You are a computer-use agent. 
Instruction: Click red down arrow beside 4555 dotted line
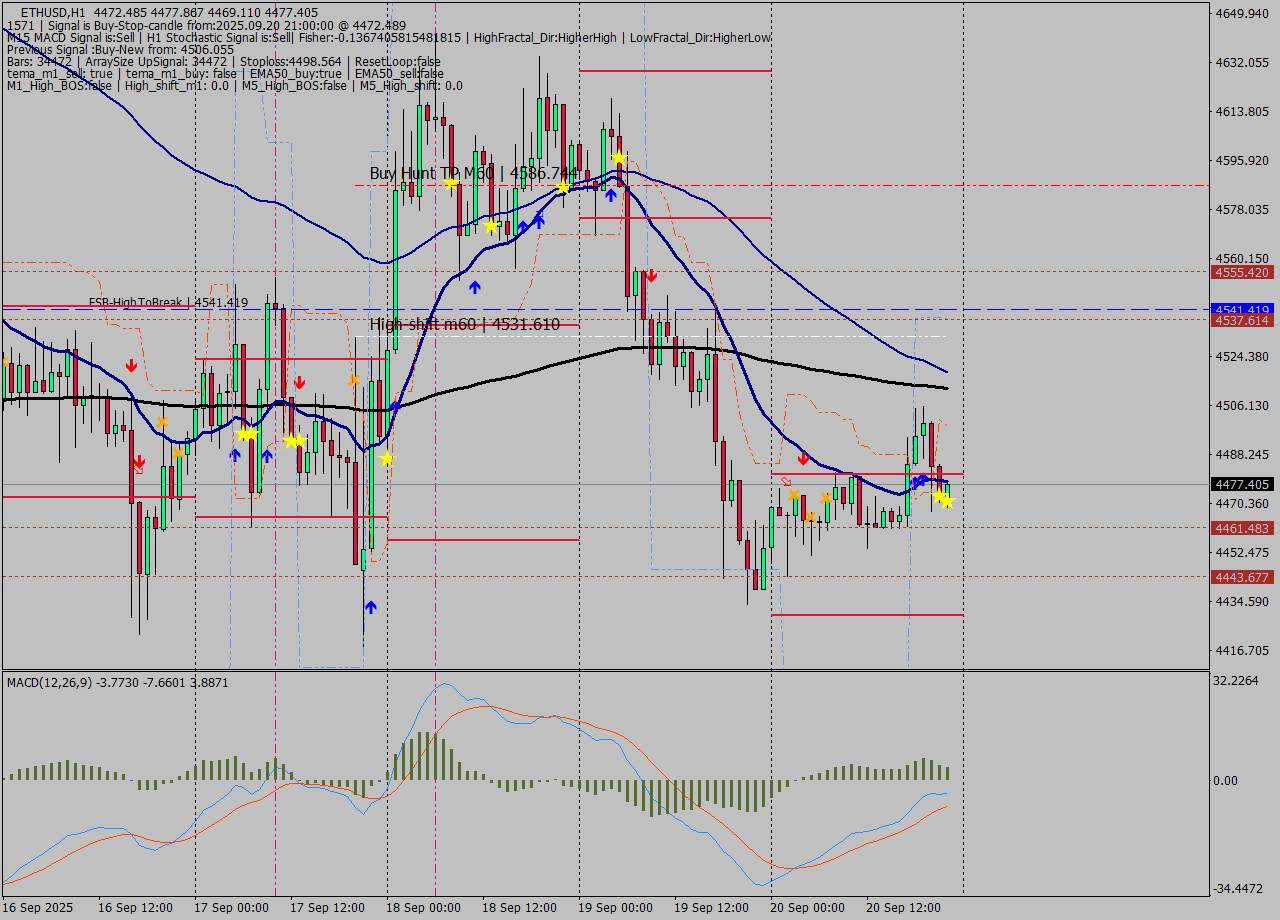click(x=651, y=275)
